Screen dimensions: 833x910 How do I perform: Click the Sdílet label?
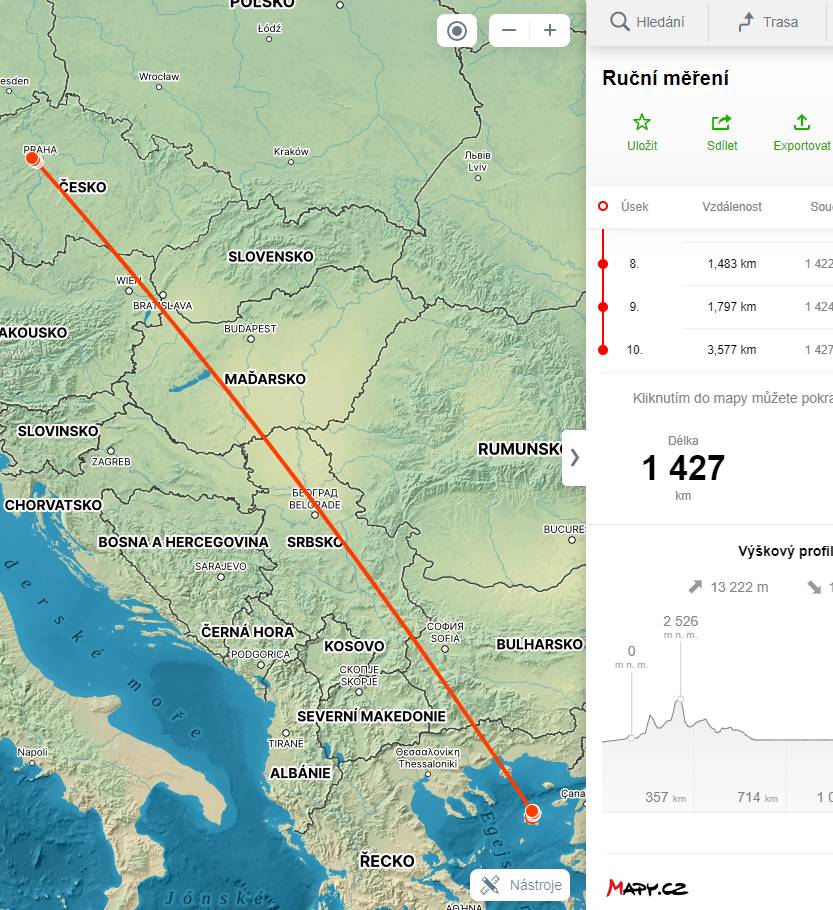pos(722,146)
